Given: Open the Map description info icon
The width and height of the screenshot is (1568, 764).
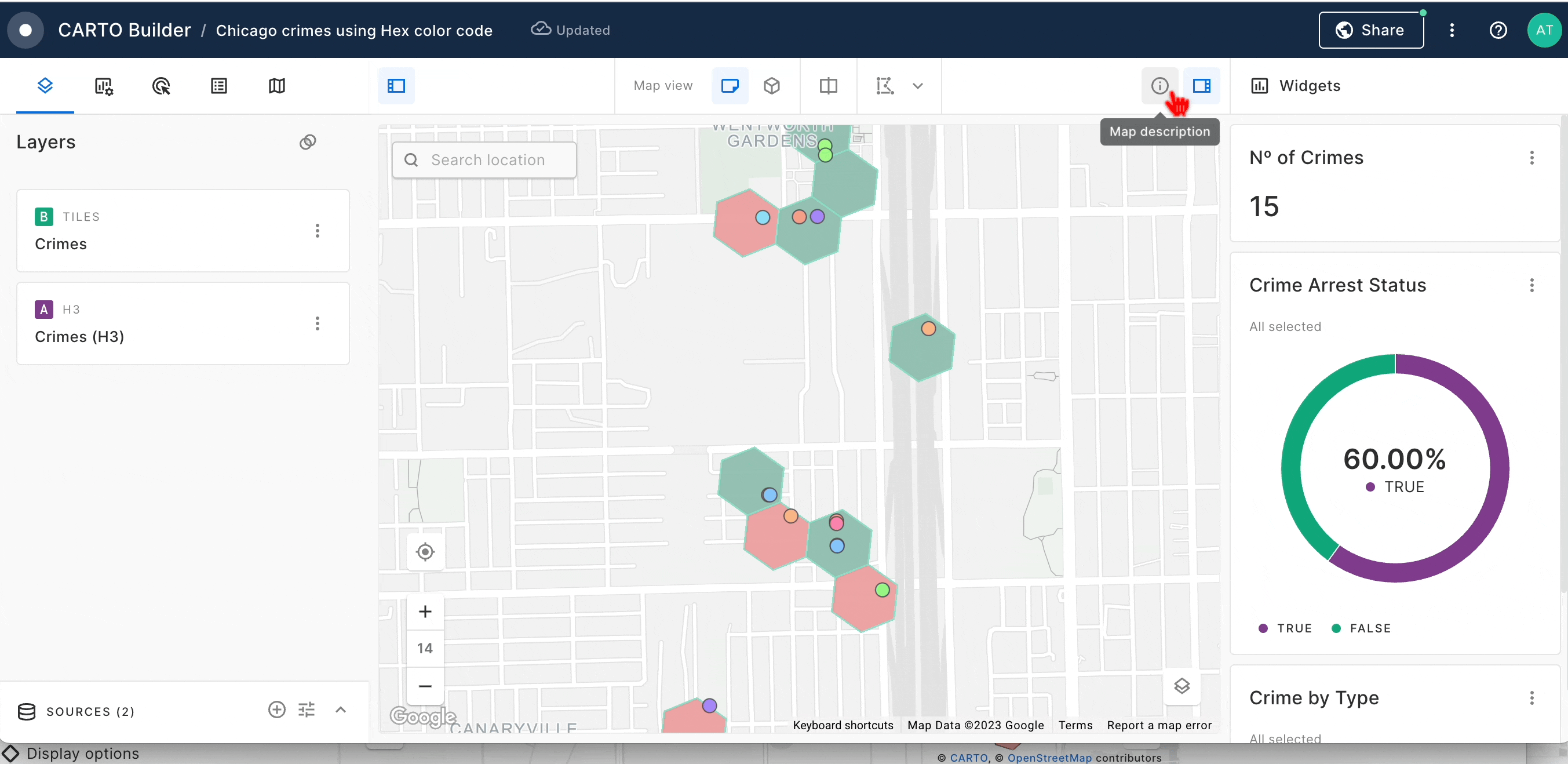Looking at the screenshot, I should (x=1159, y=86).
